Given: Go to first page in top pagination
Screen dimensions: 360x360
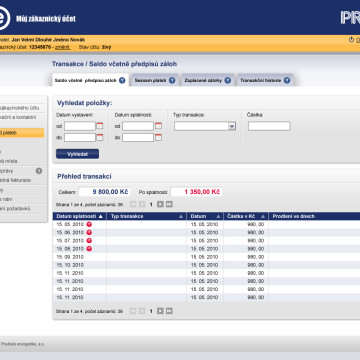Looking at the screenshot, I should pyautogui.click(x=133, y=204).
